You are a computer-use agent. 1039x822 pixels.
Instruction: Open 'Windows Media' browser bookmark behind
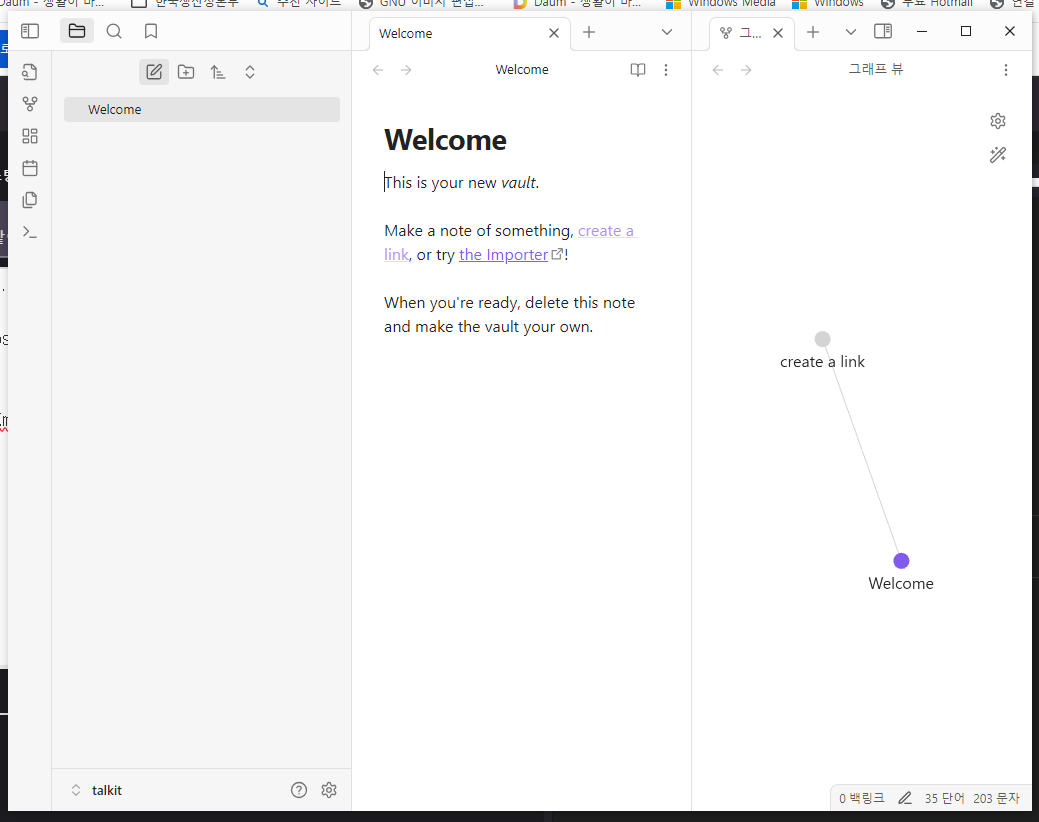721,3
